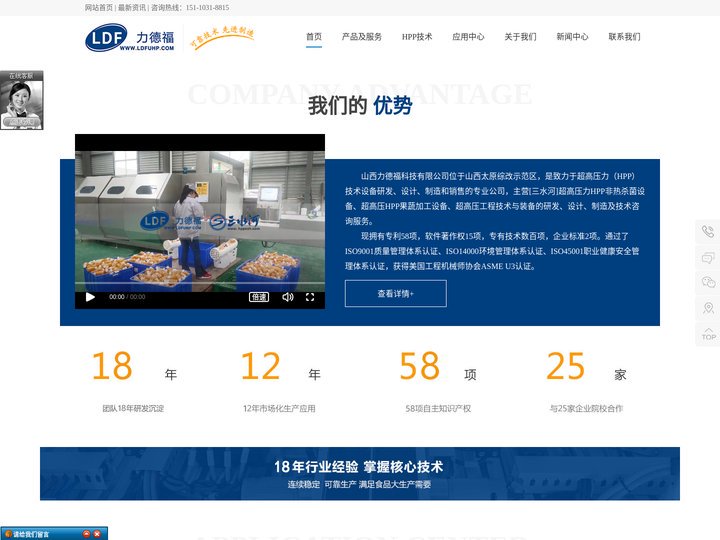Click hotline number 151-1031-8815

[x=208, y=7]
